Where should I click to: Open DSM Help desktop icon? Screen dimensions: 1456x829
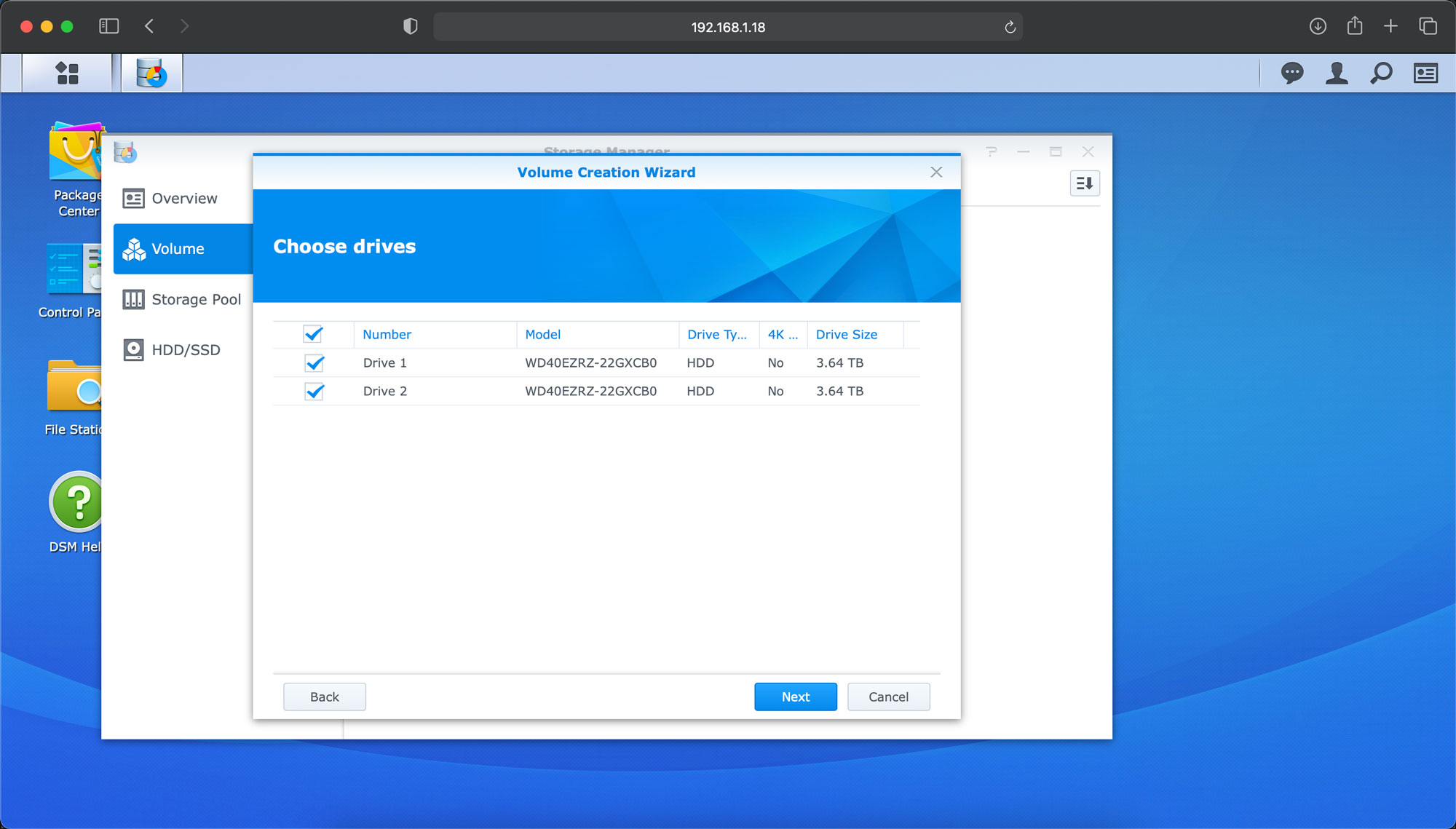[x=76, y=502]
